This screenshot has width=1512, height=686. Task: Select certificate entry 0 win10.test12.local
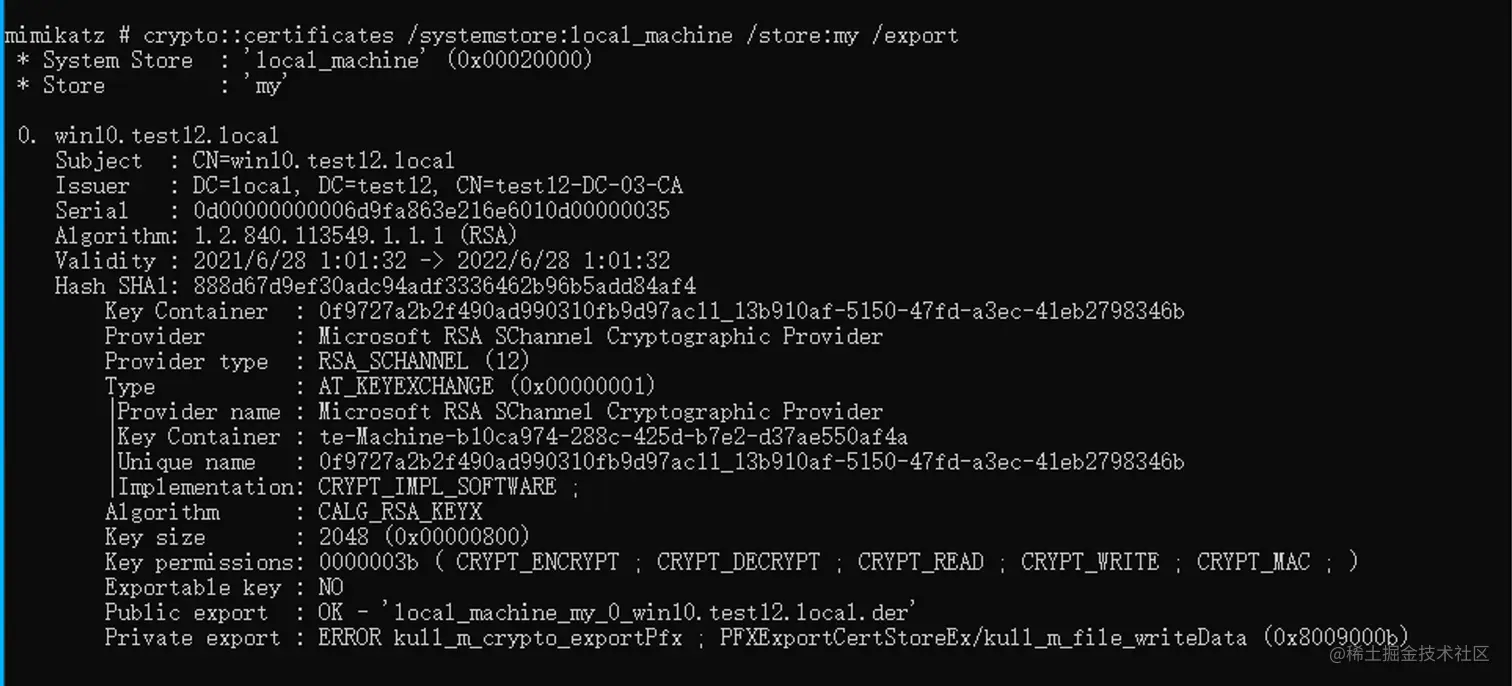(148, 135)
